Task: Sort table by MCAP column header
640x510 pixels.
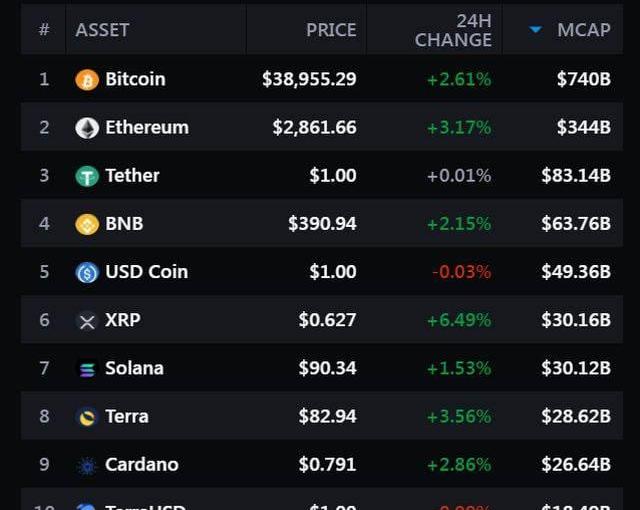Action: click(x=584, y=30)
